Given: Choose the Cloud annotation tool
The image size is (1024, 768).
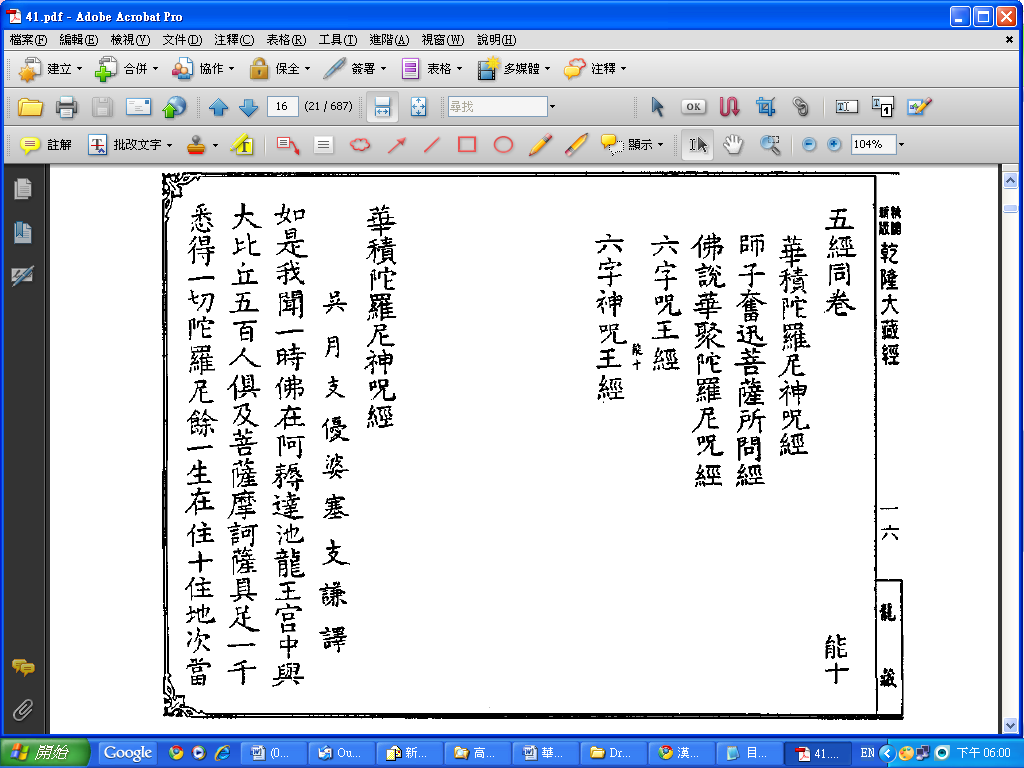Looking at the screenshot, I should click(x=359, y=145).
